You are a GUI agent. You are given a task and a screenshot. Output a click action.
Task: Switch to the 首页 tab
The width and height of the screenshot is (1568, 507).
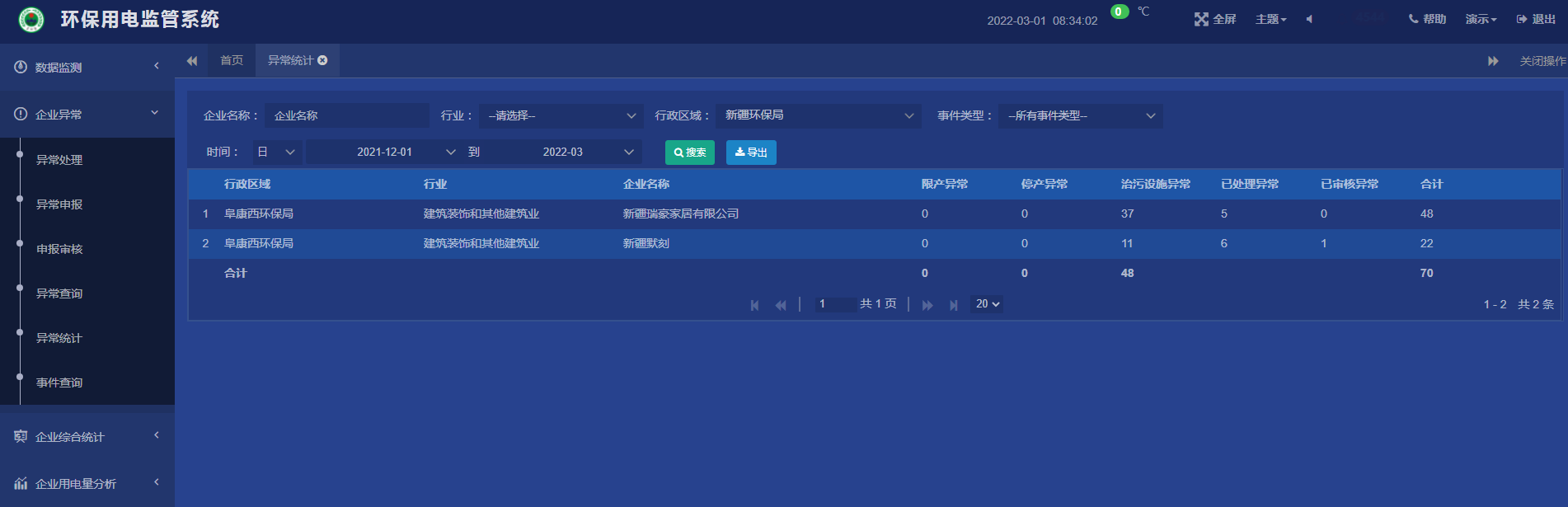(232, 60)
